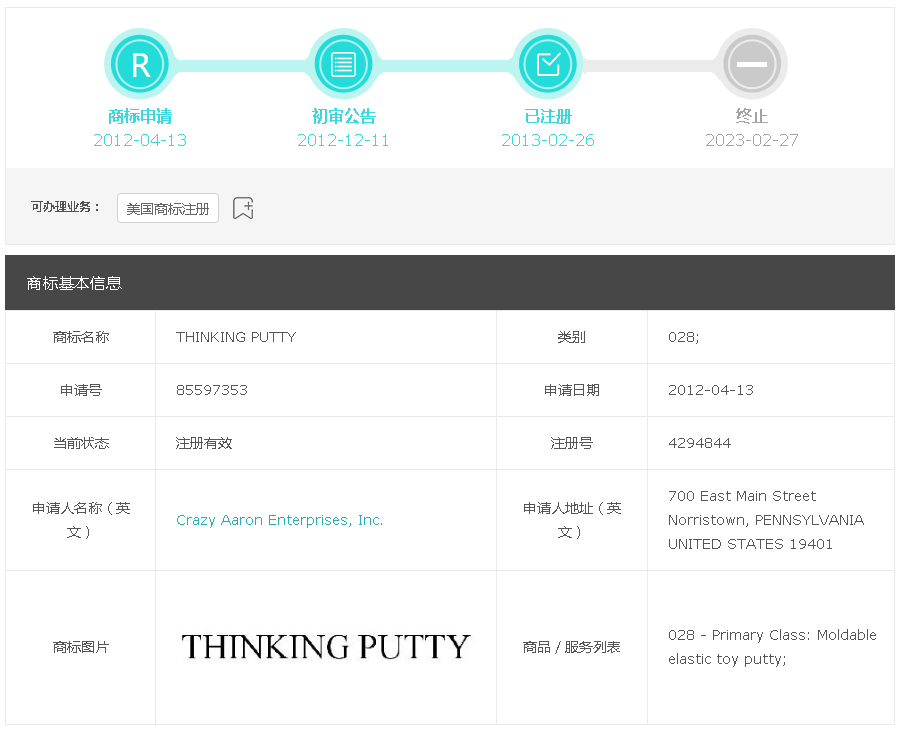The image size is (901, 732).
Task: Click the 商品 / 服务列表 label cell
Action: pyautogui.click(x=572, y=647)
